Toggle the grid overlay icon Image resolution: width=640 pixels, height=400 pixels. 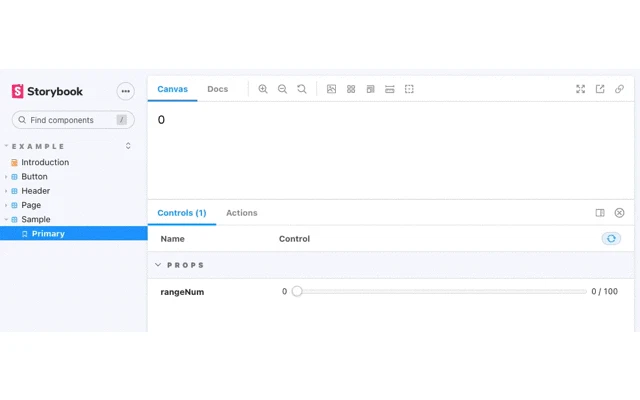(351, 89)
